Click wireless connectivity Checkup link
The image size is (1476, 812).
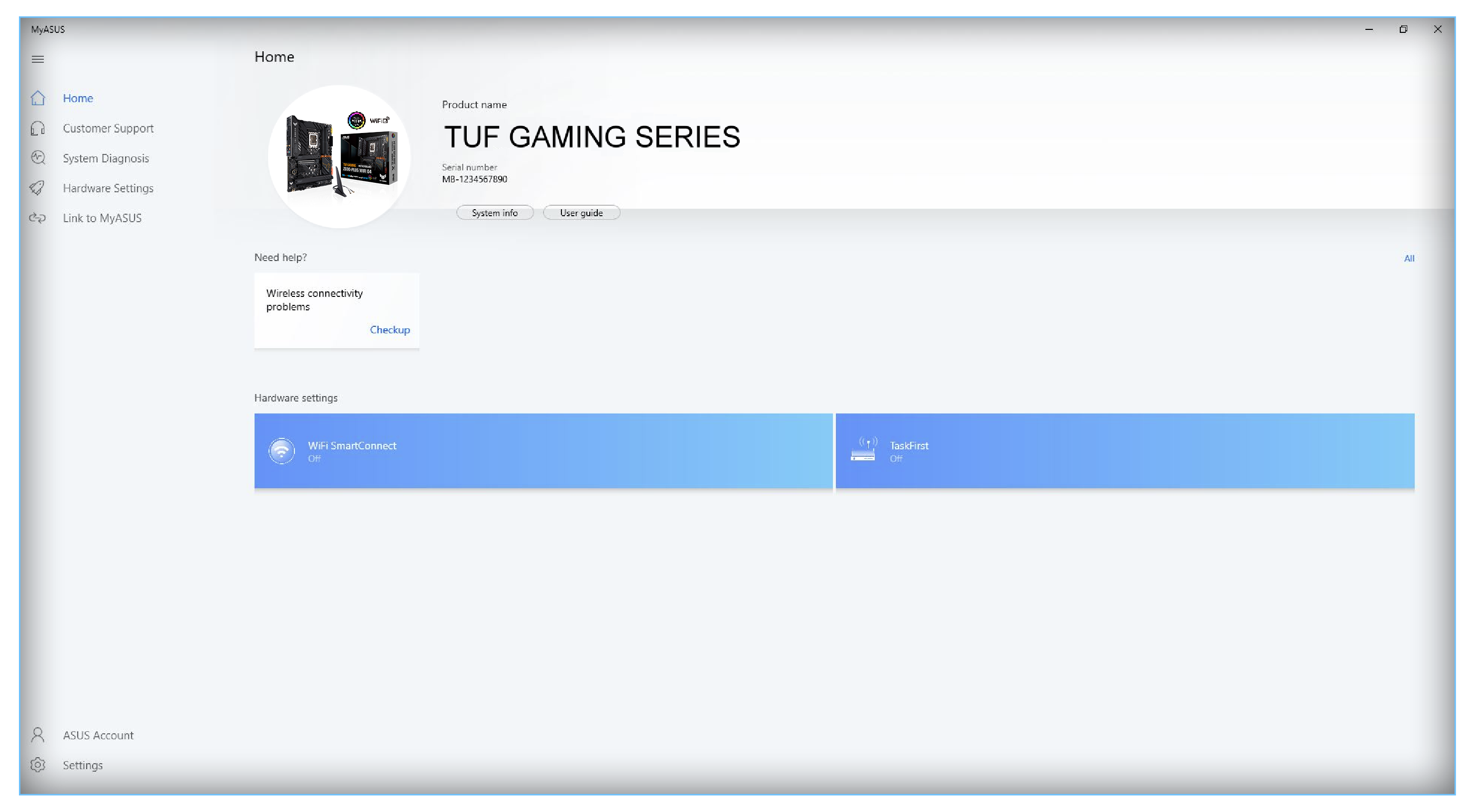click(x=389, y=329)
